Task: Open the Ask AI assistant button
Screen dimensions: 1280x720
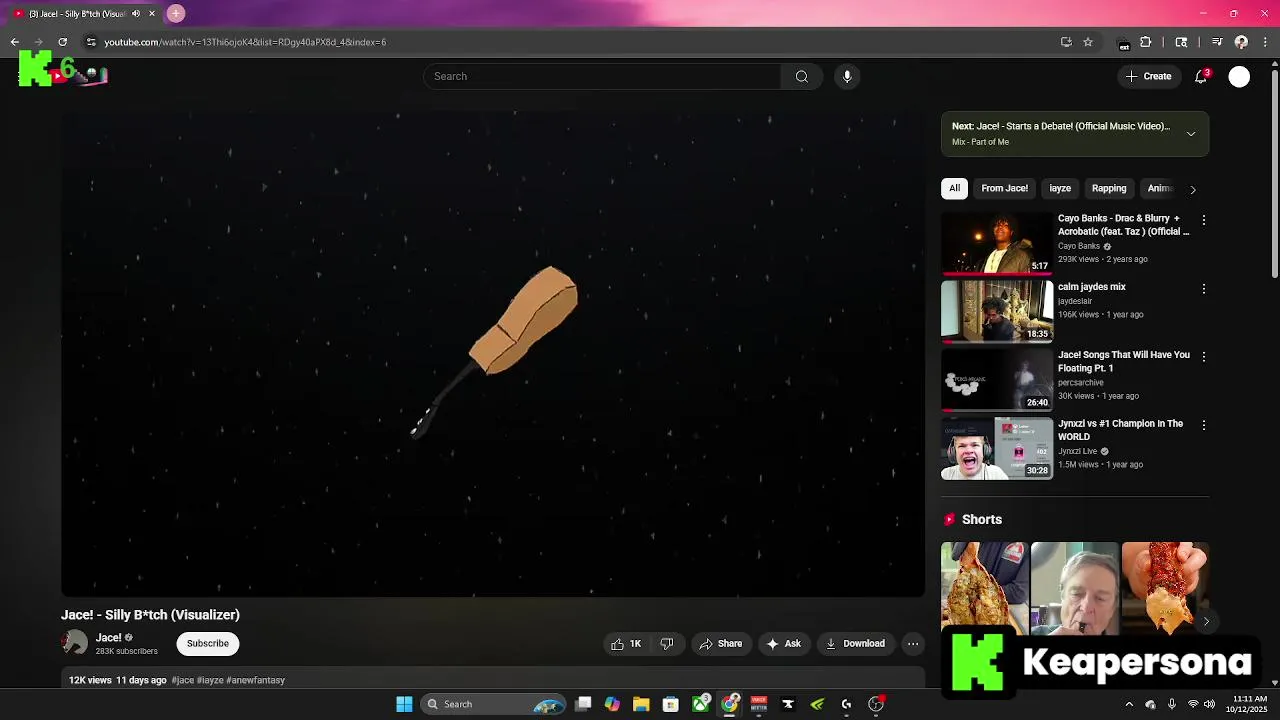Action: click(783, 644)
